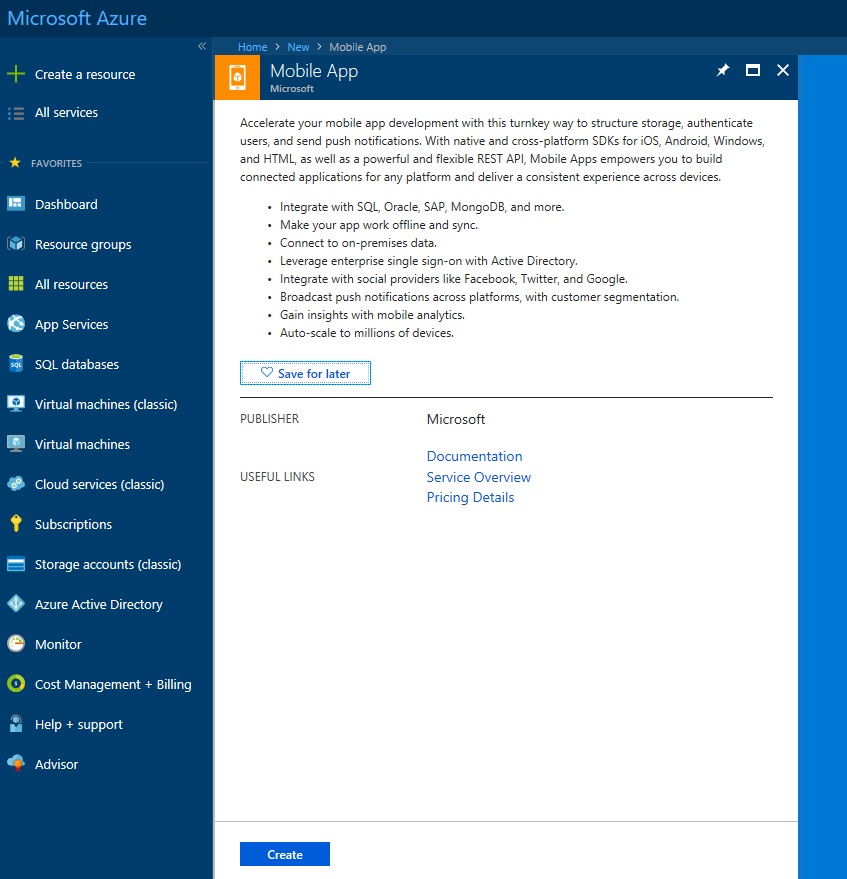Click the orange Mobile App icon

pos(238,77)
